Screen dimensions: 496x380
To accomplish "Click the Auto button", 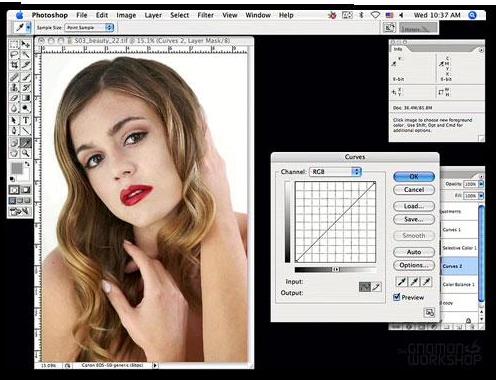I will pos(414,252).
